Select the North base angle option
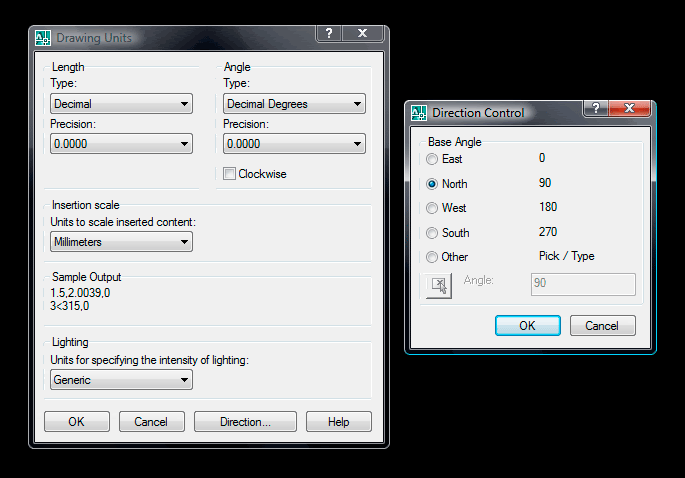The width and height of the screenshot is (685, 478). 432,184
